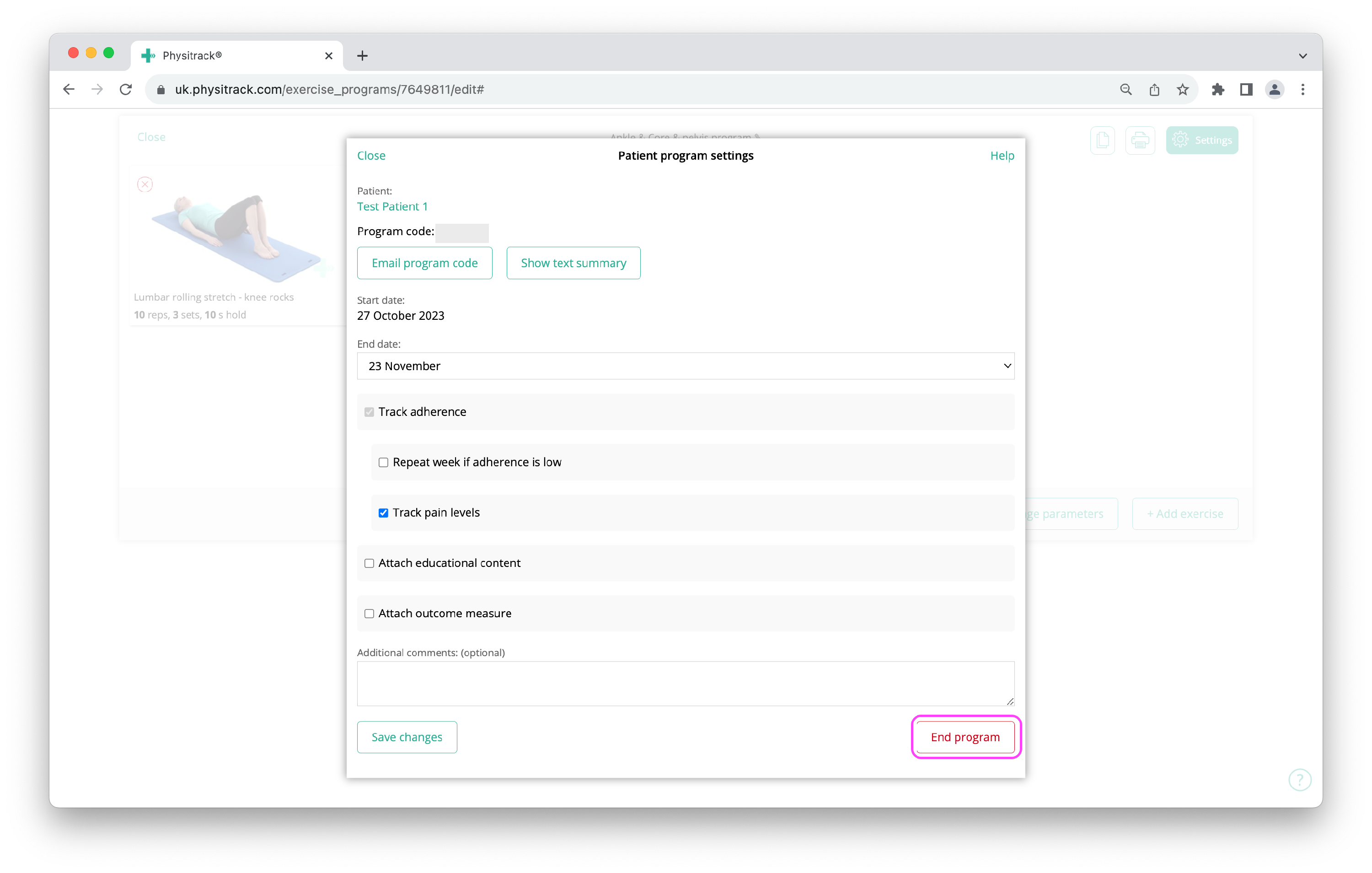Expand the tab search chevron in title bar
1372x873 pixels.
pyautogui.click(x=1302, y=56)
